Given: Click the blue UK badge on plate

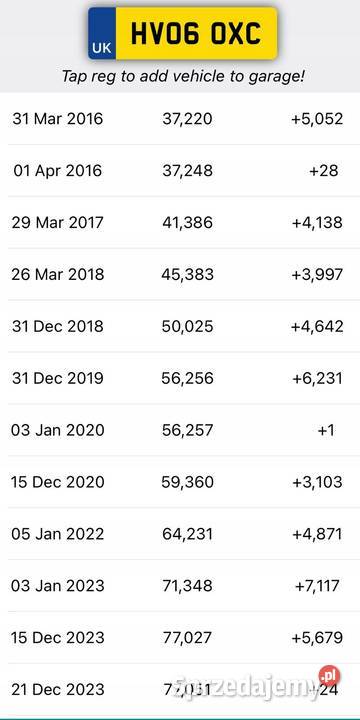Looking at the screenshot, I should click(102, 33).
